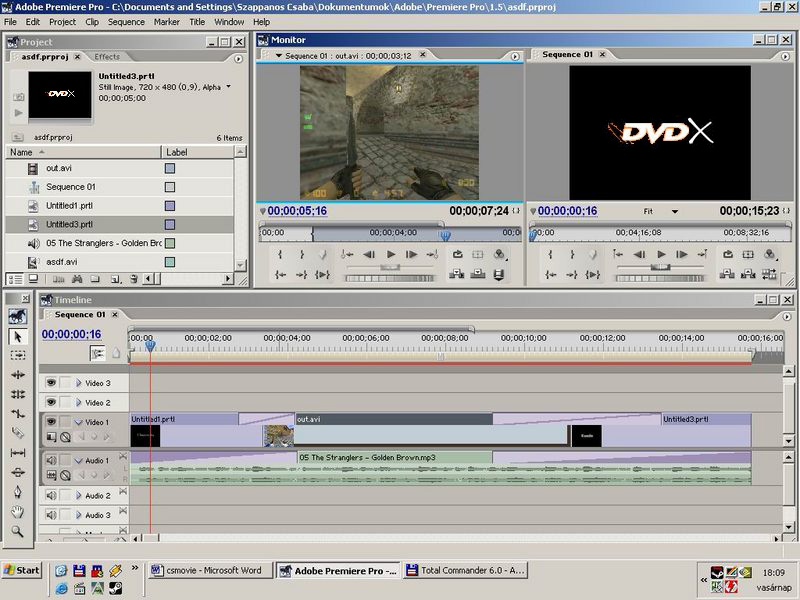The image size is (800, 600).
Task: Click Extract button in Program monitor
Action: pos(748,274)
